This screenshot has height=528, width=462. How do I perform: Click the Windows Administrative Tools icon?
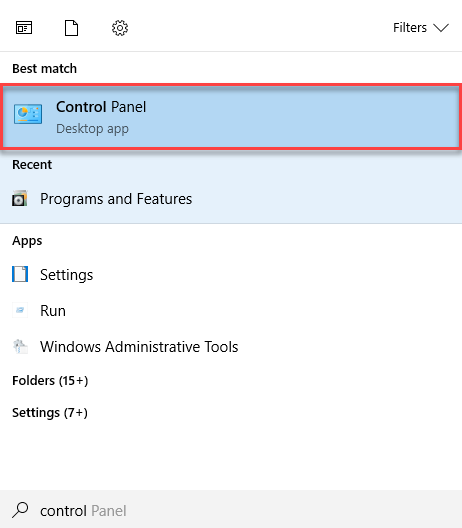click(20, 346)
